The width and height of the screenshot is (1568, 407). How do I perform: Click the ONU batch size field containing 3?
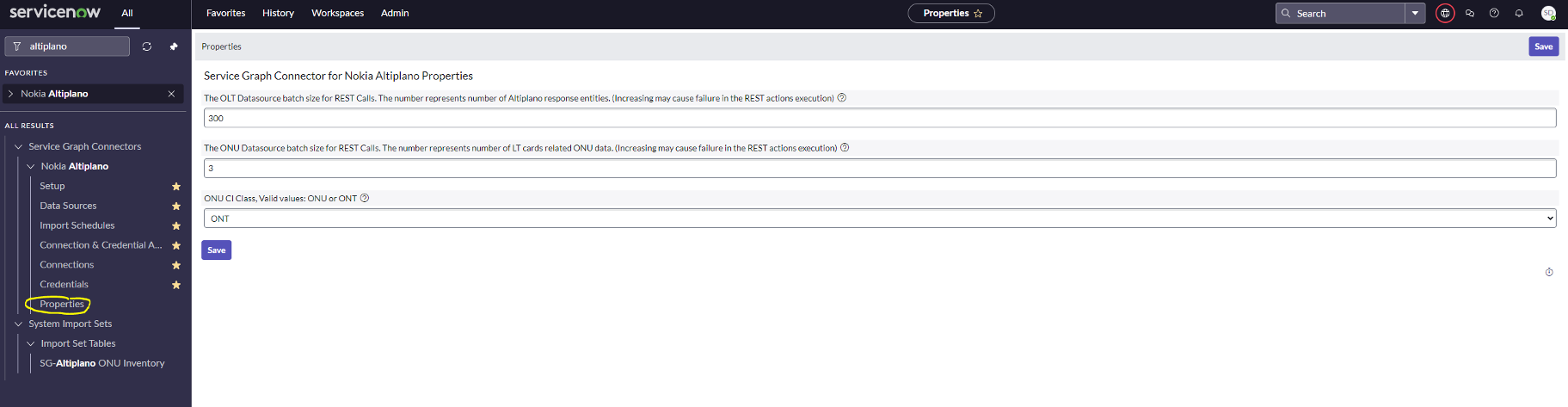coord(880,168)
